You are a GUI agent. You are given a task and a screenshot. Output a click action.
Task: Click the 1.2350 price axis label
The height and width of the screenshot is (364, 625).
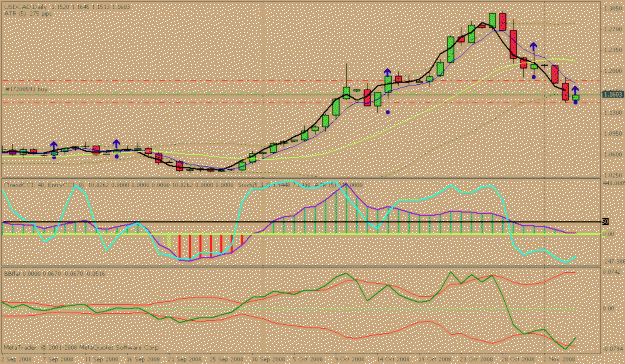click(x=612, y=50)
